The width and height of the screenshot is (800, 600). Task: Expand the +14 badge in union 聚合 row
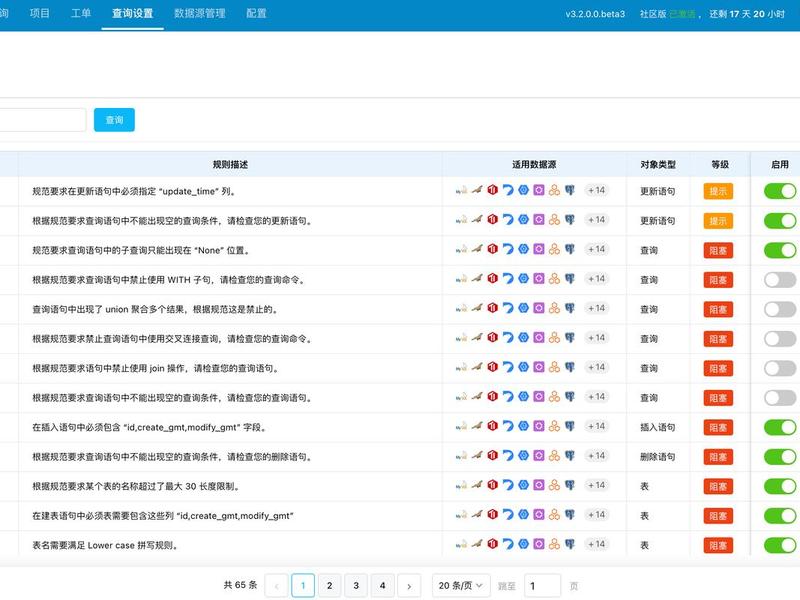pos(596,308)
